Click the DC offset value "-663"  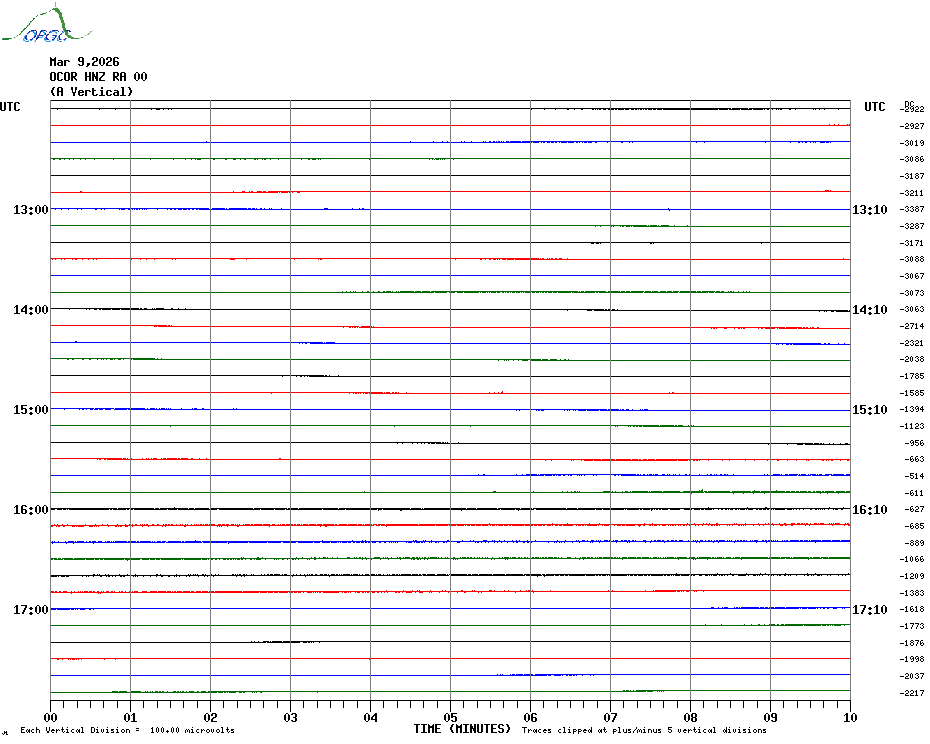(915, 460)
